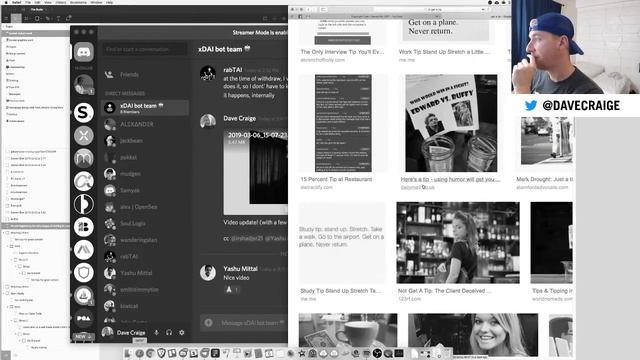This screenshot has height=360, width=640.
Task: Focus the Find or start a conversation box
Action: (144, 49)
